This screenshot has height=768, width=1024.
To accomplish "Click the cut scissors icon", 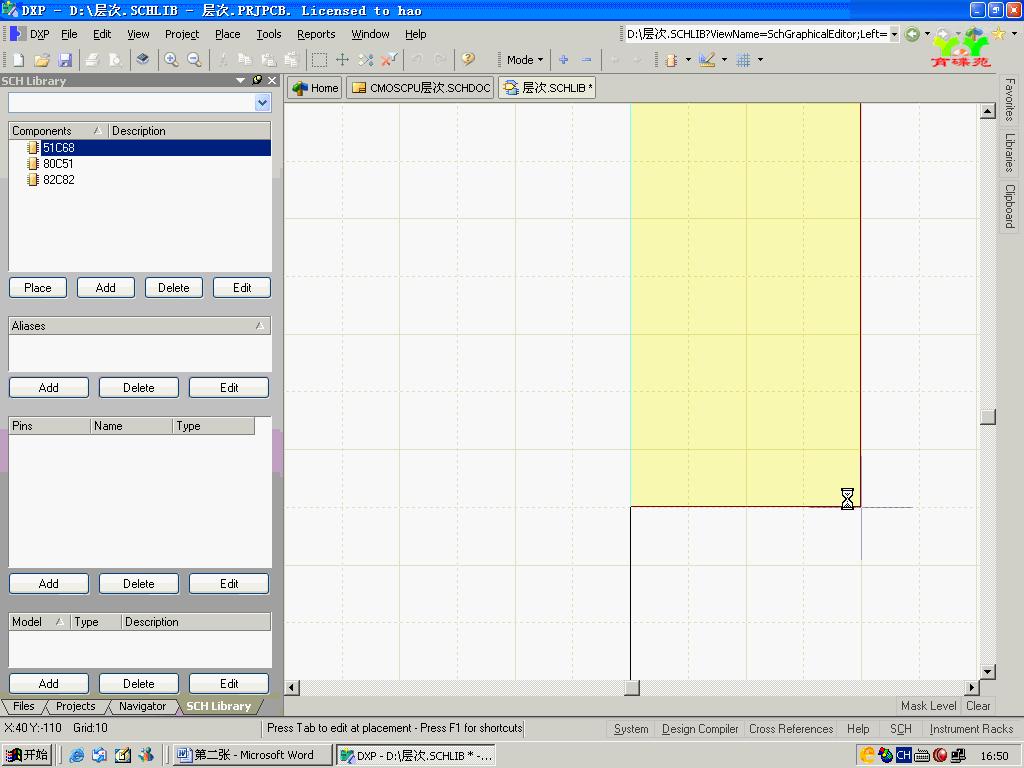I will pos(223,60).
